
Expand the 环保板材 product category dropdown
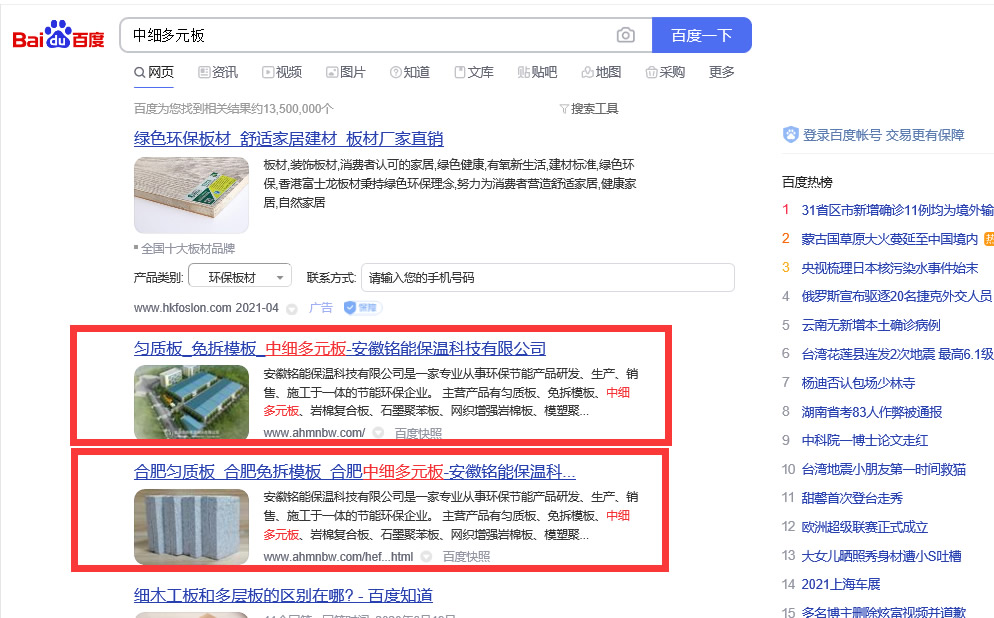pos(237,277)
